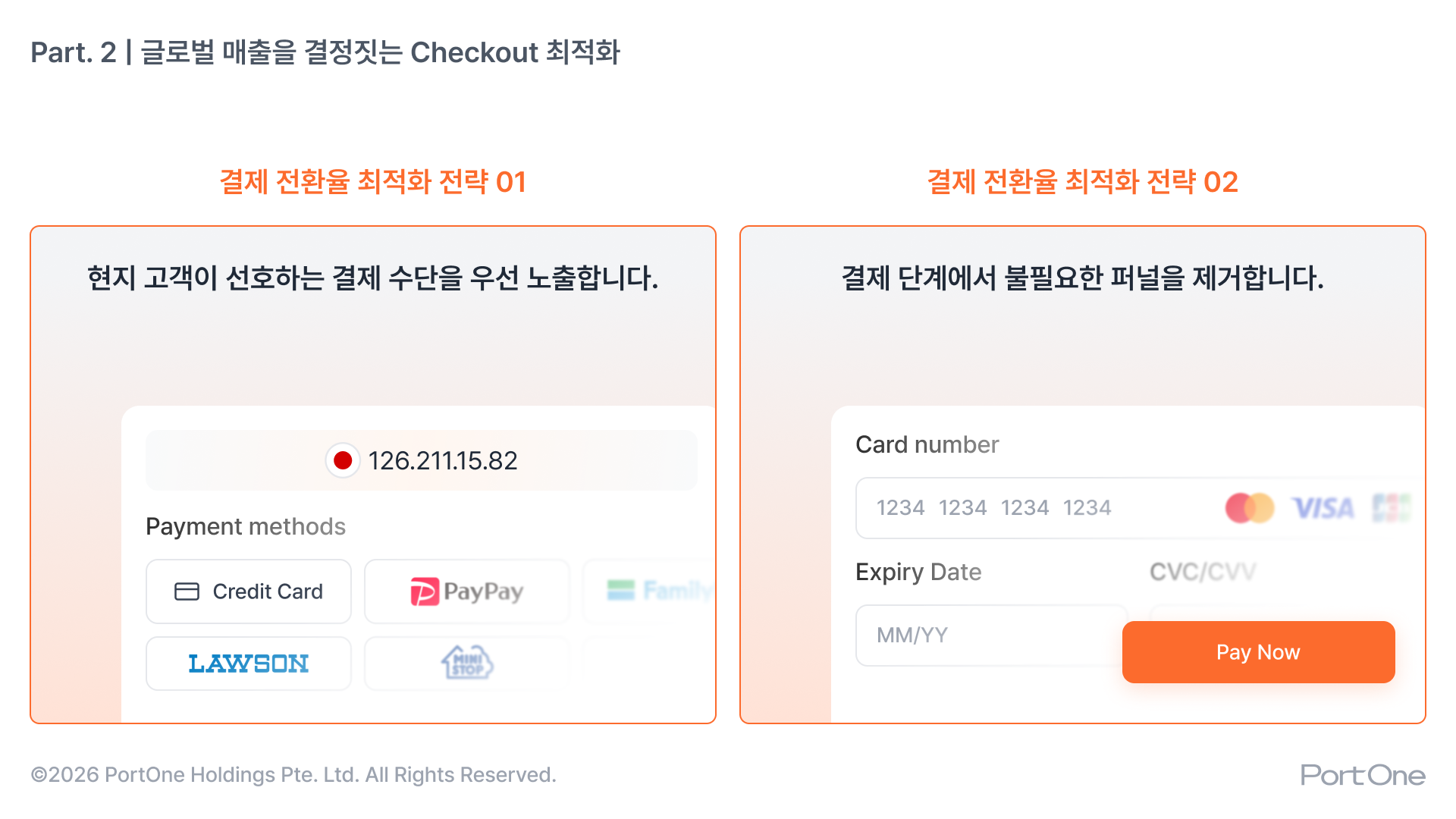Select the 결제 전환율 최적화 전략 02 heading
The image size is (1456, 819).
pos(1083,181)
